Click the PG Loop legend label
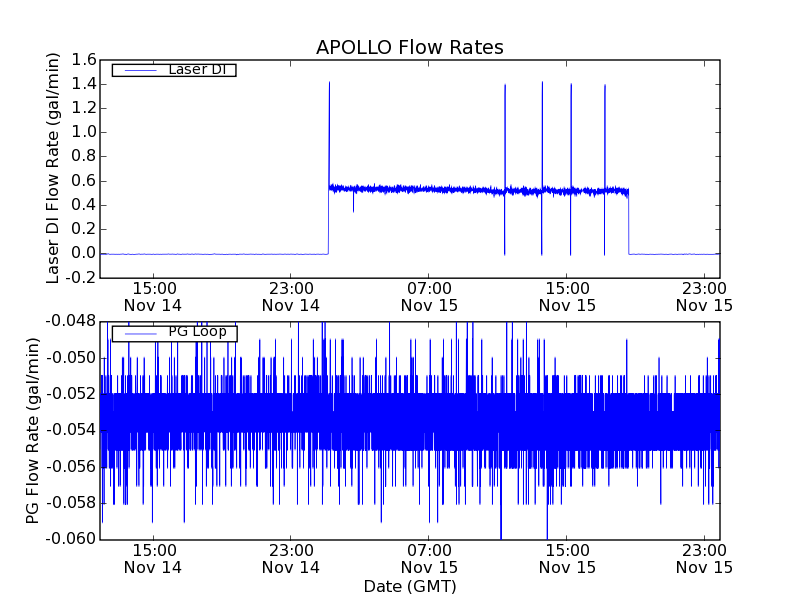The width and height of the screenshot is (800, 600). tap(196, 332)
